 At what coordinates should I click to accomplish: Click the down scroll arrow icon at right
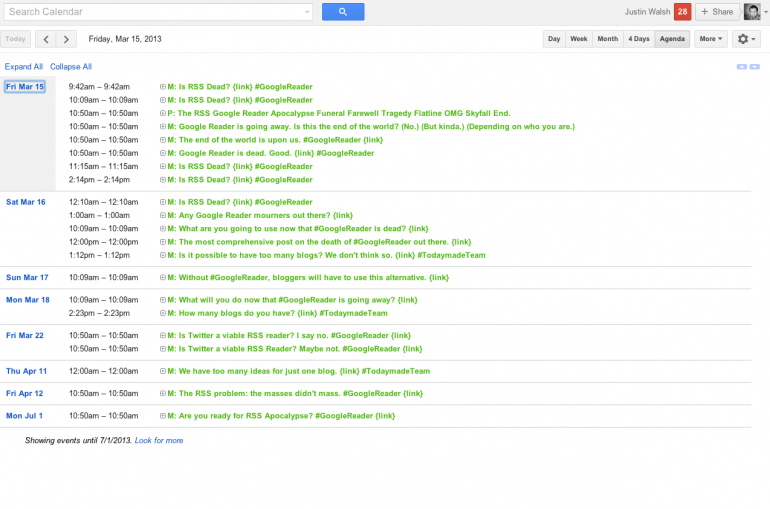click(x=754, y=67)
